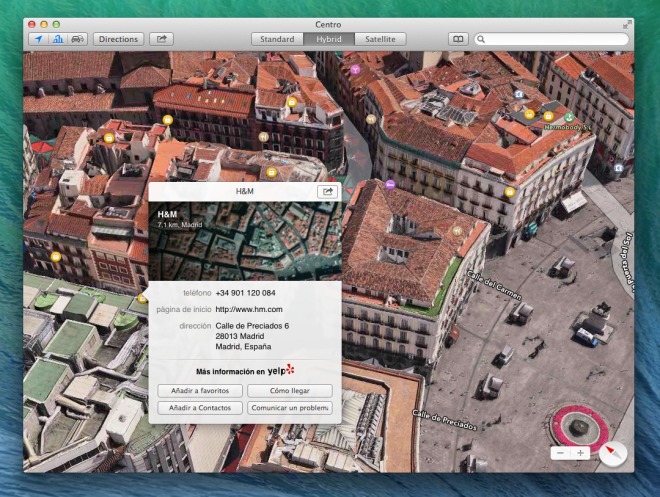This screenshot has height=497, width=660.
Task: Click the current location arrow icon
Action: tap(38, 39)
